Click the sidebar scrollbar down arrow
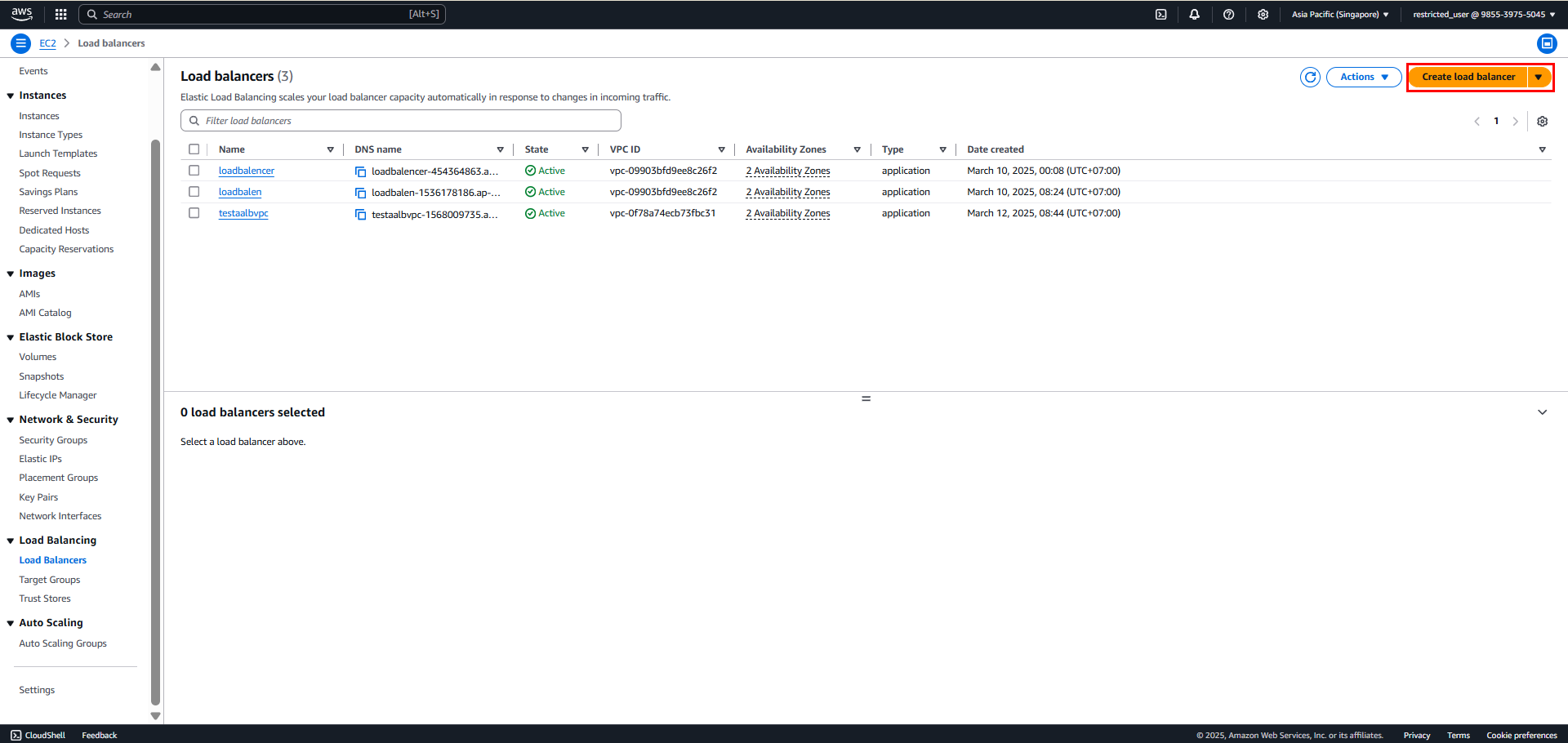 pyautogui.click(x=155, y=716)
